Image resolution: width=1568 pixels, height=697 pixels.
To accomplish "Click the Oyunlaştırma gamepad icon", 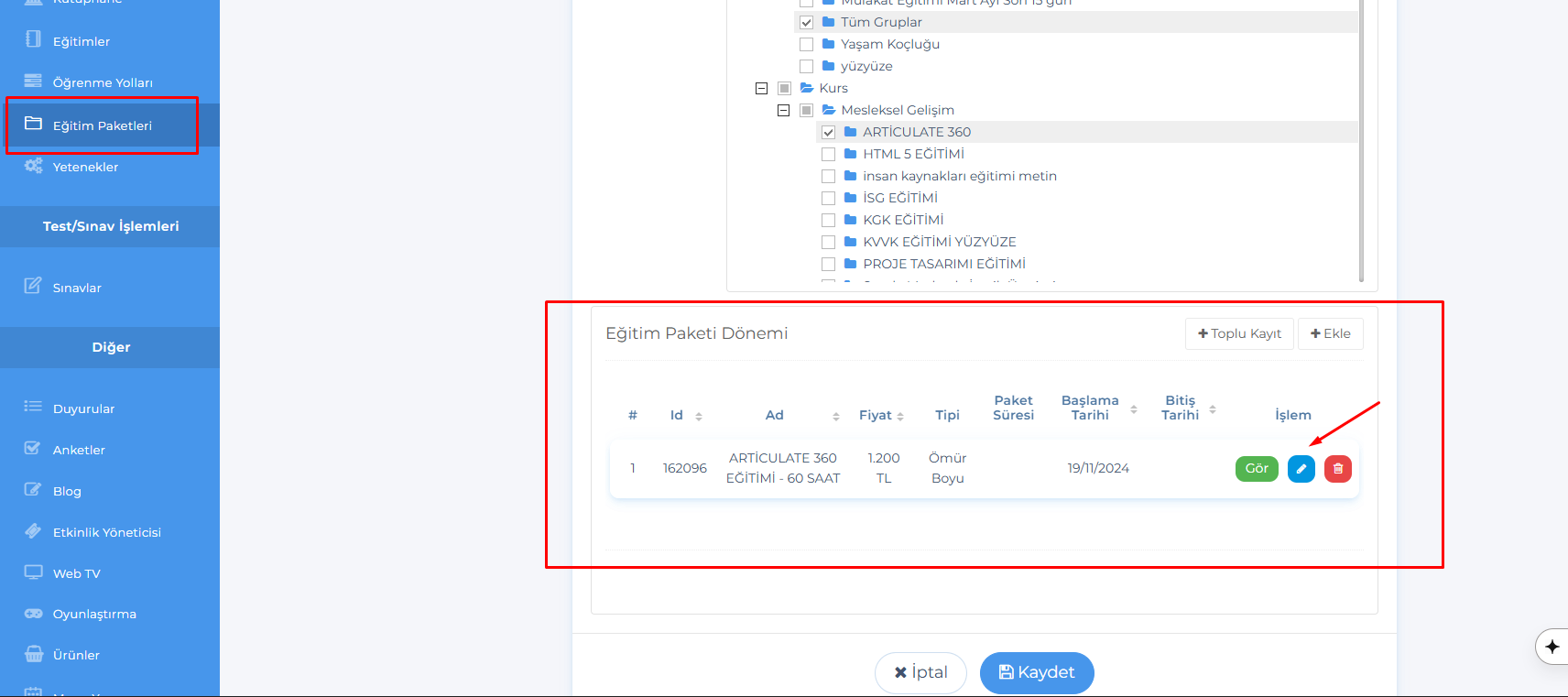I will click(33, 614).
